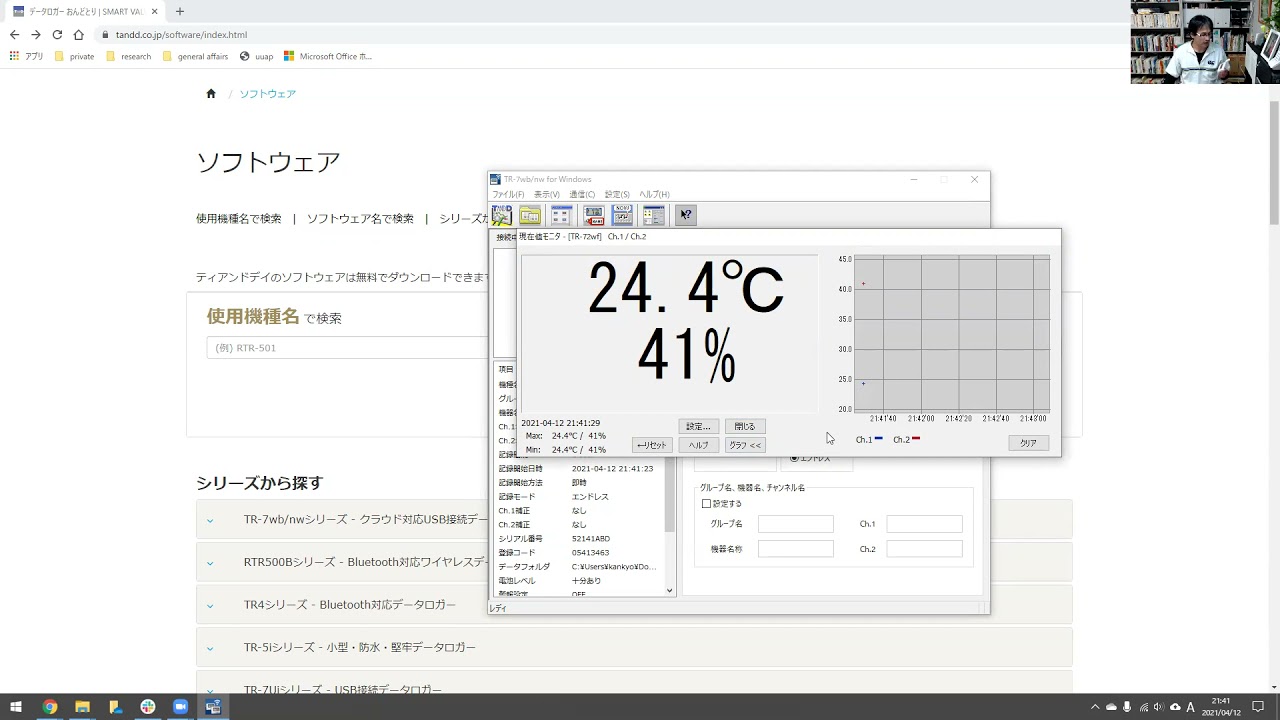Click the T&D graph toolbar icon
The width and height of the screenshot is (1280, 720).
[502, 215]
